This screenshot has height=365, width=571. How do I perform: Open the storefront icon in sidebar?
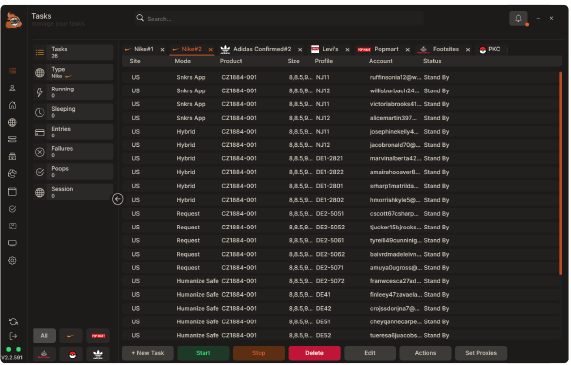tap(12, 157)
